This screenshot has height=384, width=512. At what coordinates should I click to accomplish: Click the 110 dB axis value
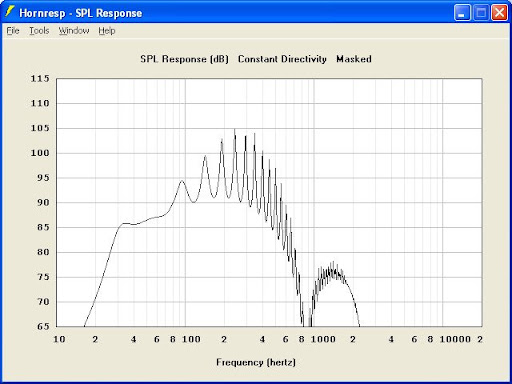click(40, 103)
